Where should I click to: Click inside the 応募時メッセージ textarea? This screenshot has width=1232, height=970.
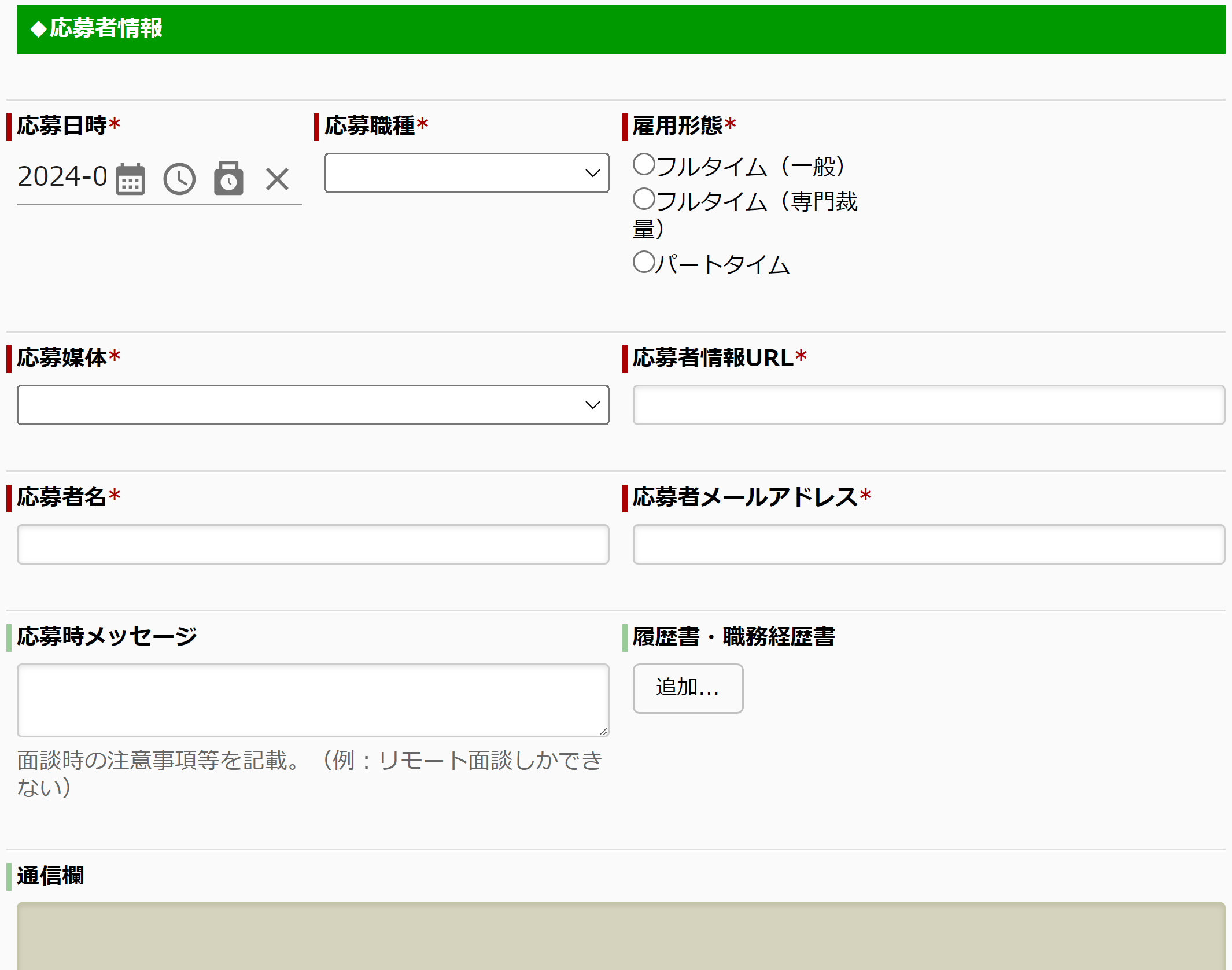(312, 700)
